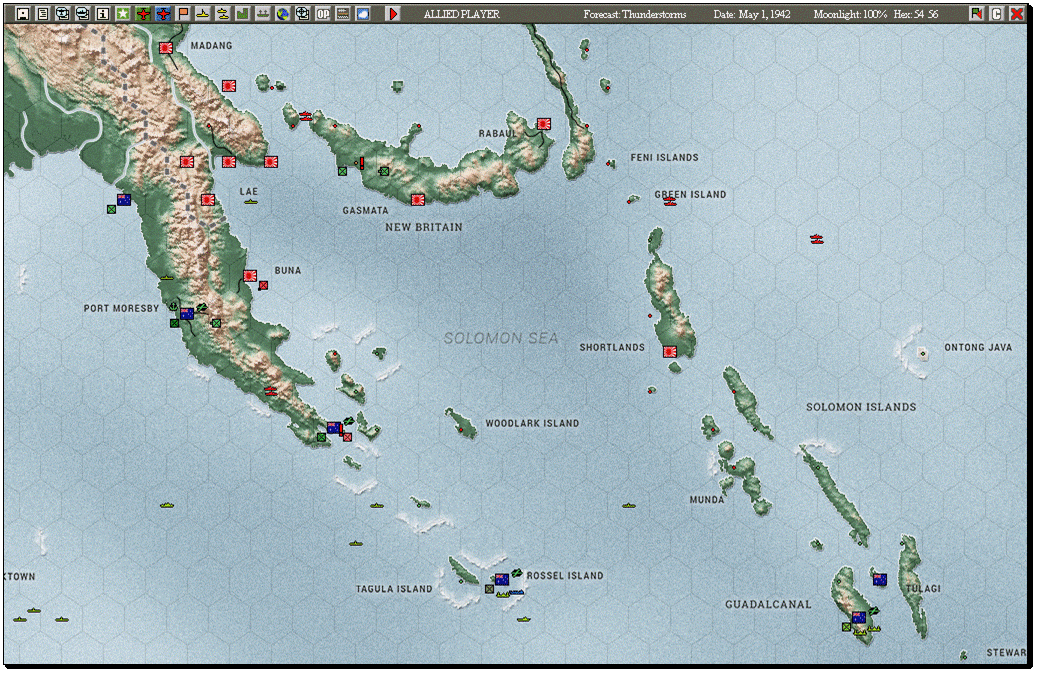Click the two yellow ships toolbar icon
Image resolution: width=1038 pixels, height=674 pixels.
222,13
